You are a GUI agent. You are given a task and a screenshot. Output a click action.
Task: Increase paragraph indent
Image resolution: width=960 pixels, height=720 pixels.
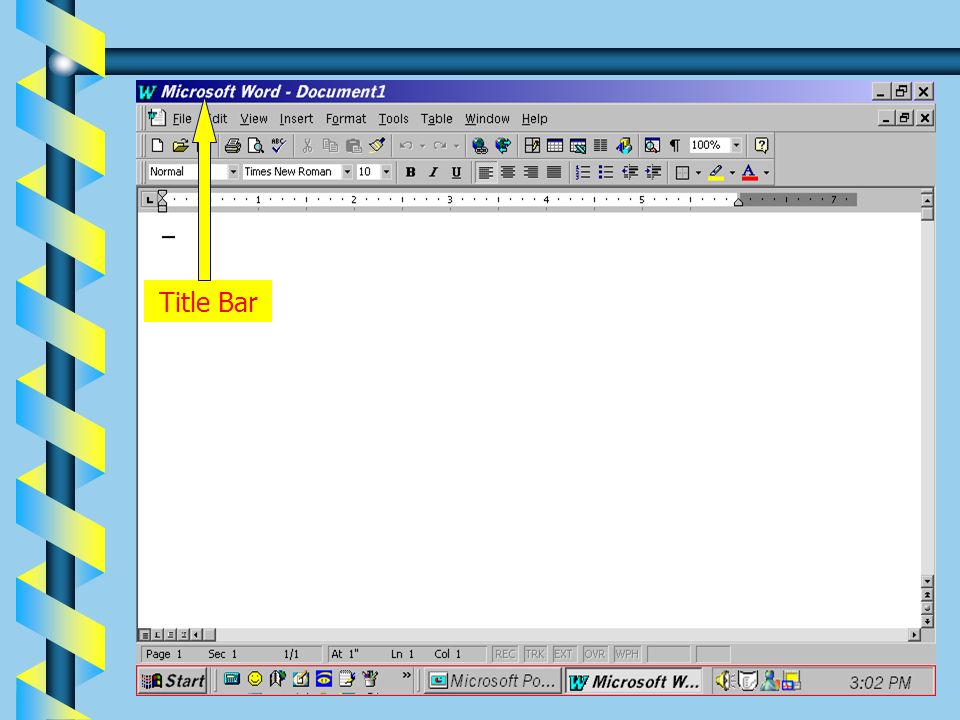[x=653, y=173]
